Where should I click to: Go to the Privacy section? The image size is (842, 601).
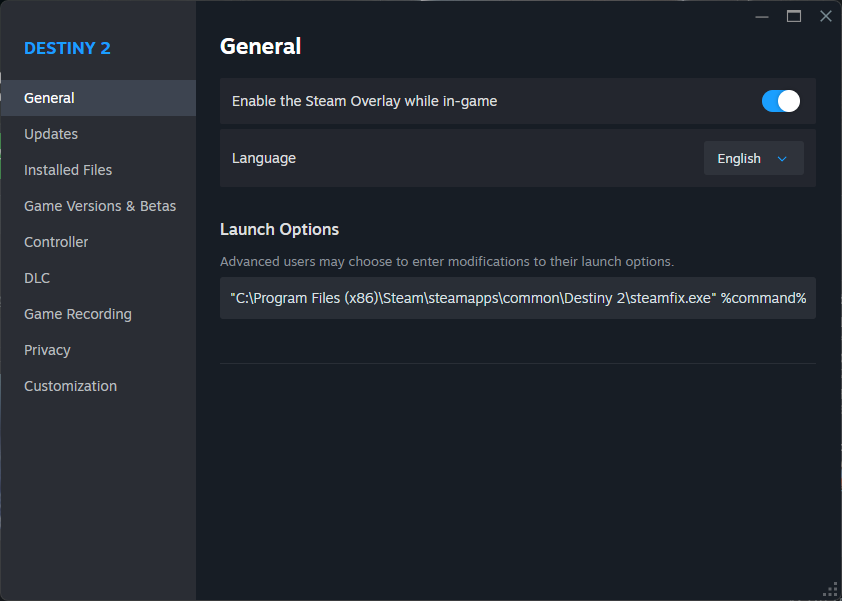click(98, 350)
